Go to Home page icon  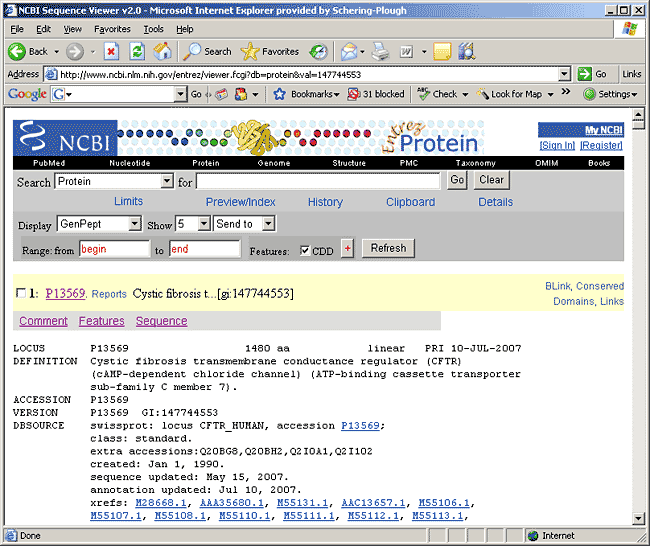(162, 52)
